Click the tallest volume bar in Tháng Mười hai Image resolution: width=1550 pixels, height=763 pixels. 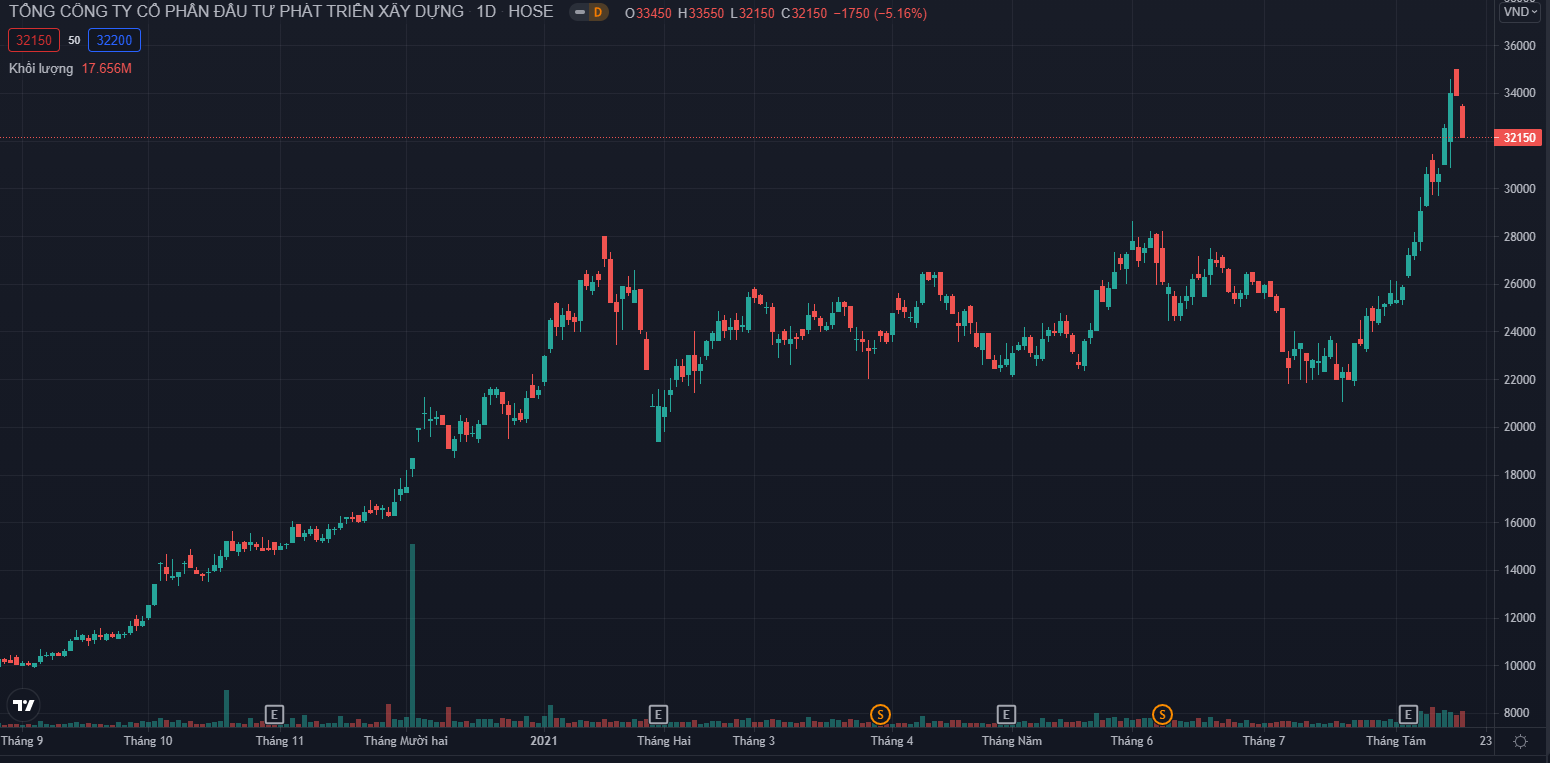pos(412,635)
